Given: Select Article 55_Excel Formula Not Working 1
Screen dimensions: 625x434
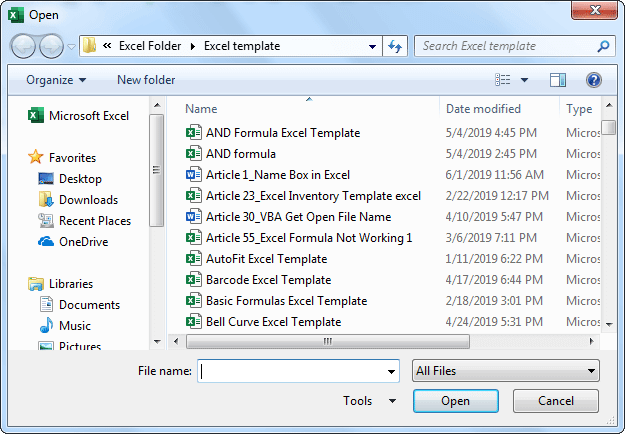Looking at the screenshot, I should pyautogui.click(x=299, y=238).
